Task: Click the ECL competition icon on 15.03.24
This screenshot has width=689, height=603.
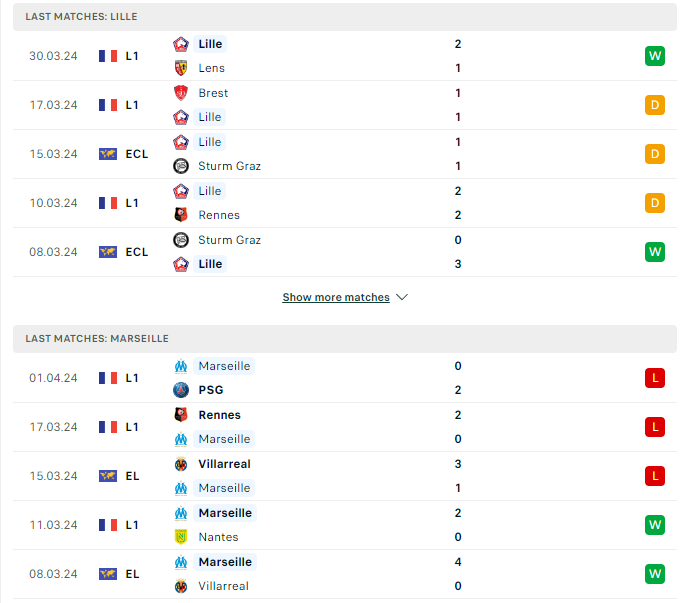Action: (108, 154)
